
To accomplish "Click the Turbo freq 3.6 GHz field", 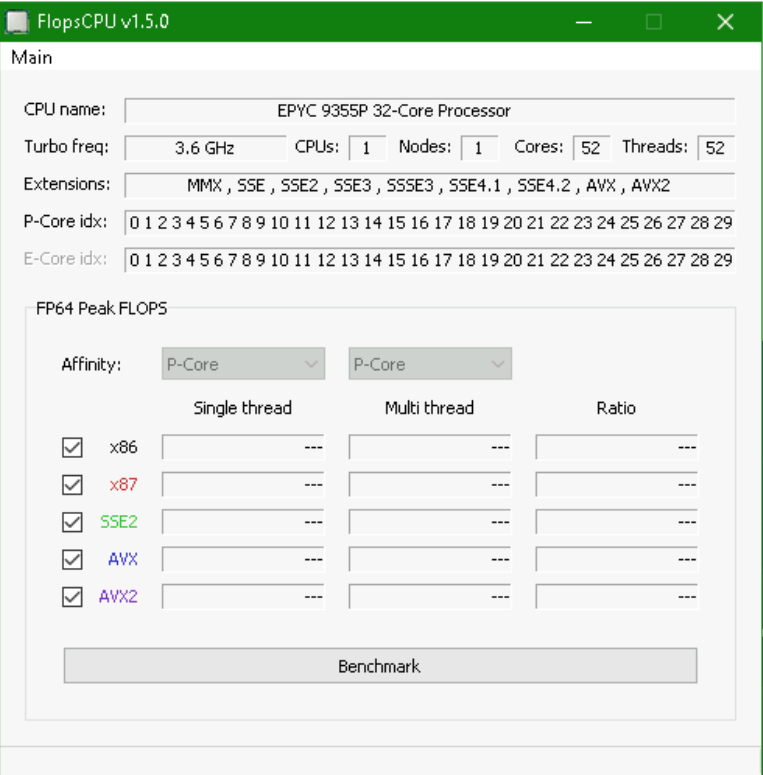I will tap(205, 148).
